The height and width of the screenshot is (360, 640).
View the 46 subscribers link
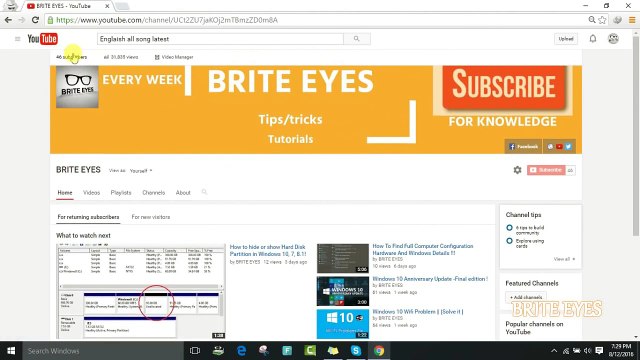pyautogui.click(x=71, y=57)
